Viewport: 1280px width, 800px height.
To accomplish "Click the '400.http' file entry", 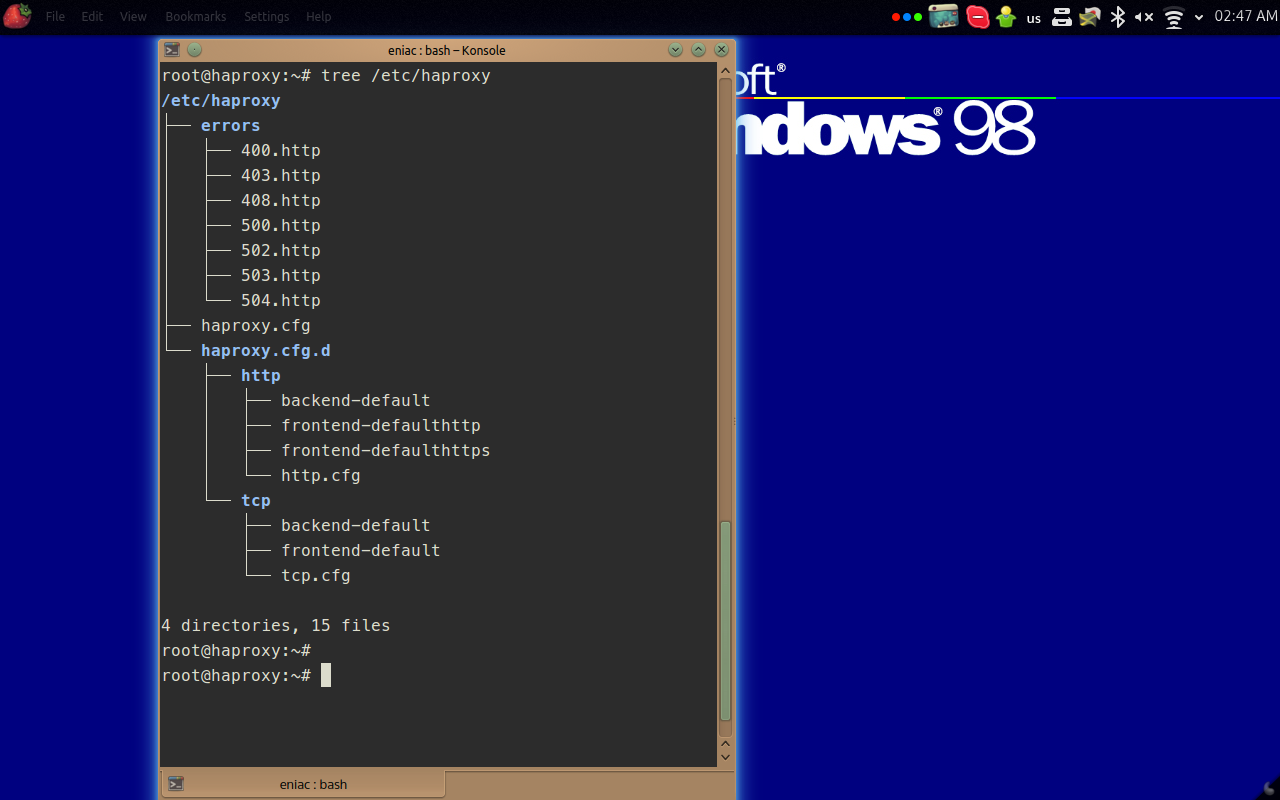I will (x=281, y=150).
